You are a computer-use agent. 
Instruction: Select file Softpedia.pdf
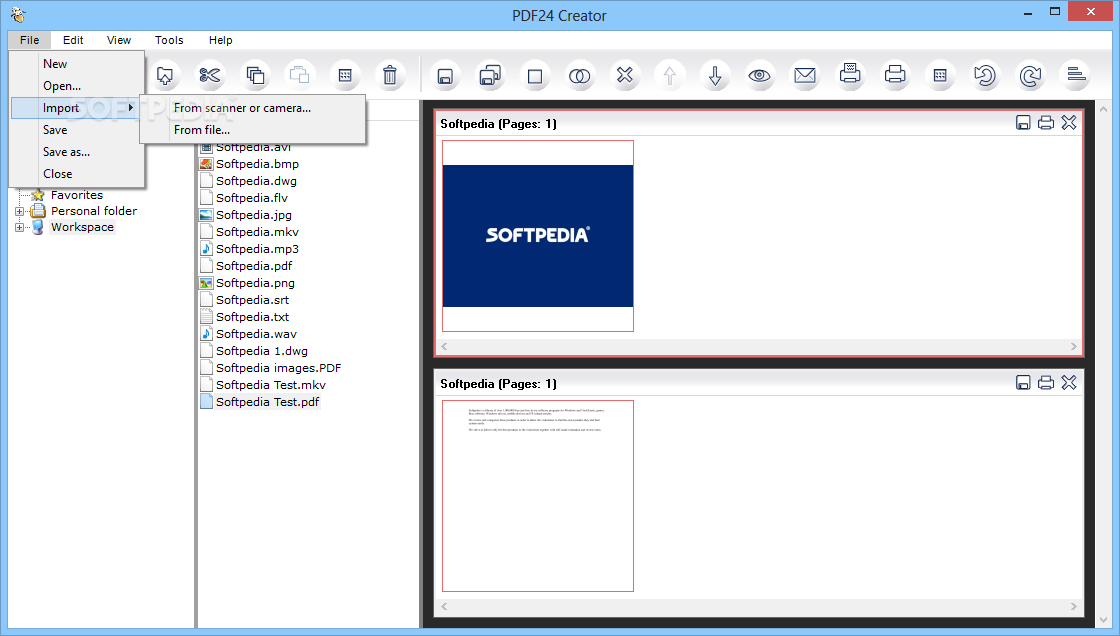254,266
